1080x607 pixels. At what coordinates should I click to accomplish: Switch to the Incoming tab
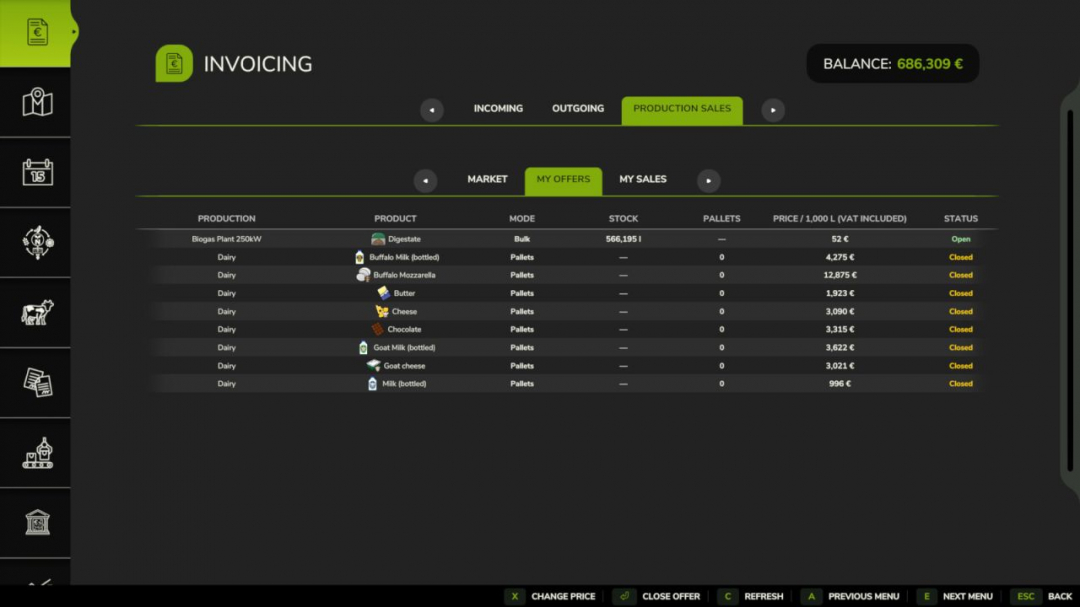[x=498, y=109]
